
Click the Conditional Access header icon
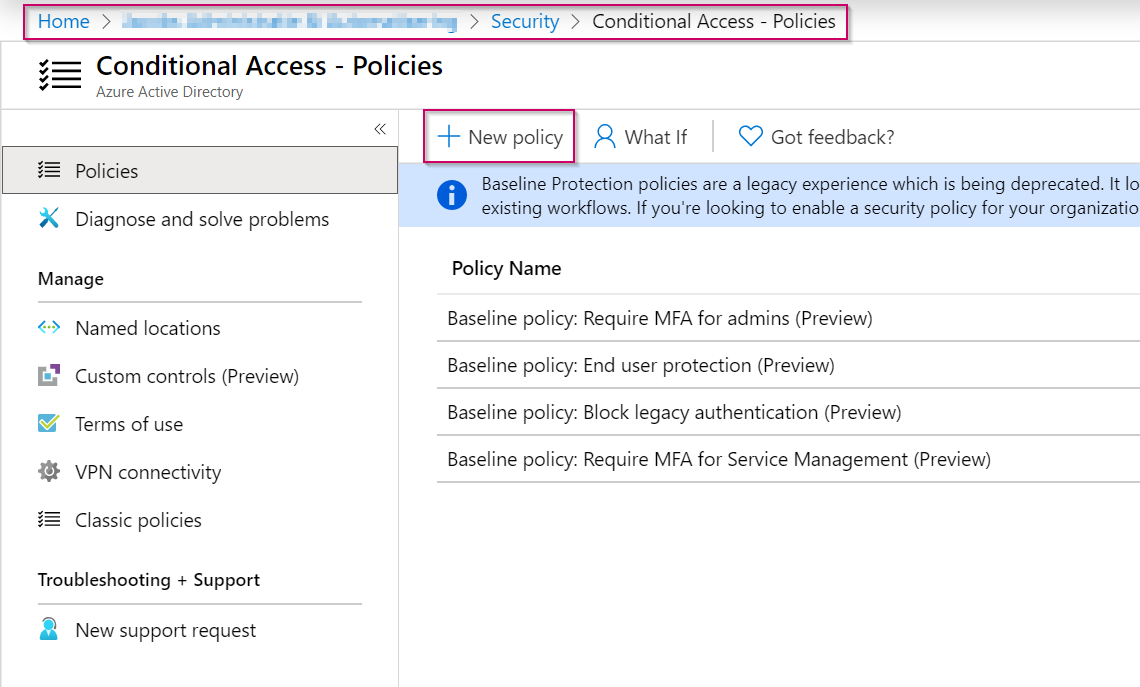tap(58, 74)
